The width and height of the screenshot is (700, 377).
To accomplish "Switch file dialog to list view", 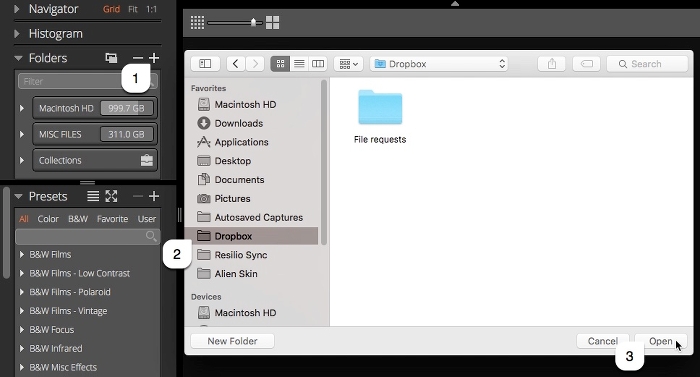I will (x=299, y=64).
